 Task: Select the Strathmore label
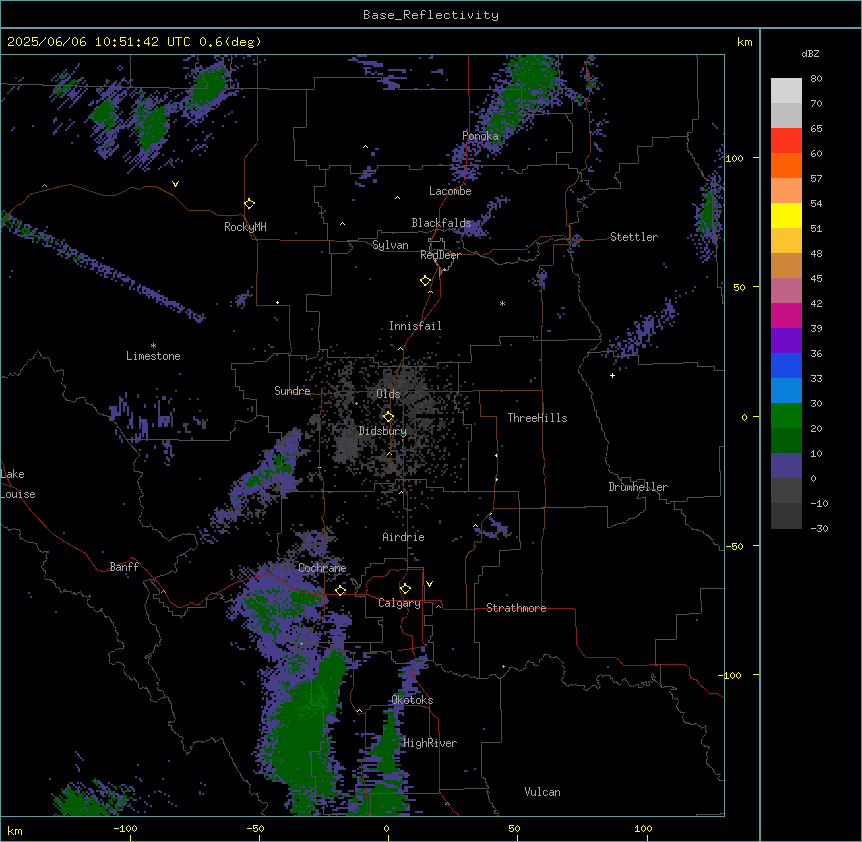pyautogui.click(x=516, y=608)
